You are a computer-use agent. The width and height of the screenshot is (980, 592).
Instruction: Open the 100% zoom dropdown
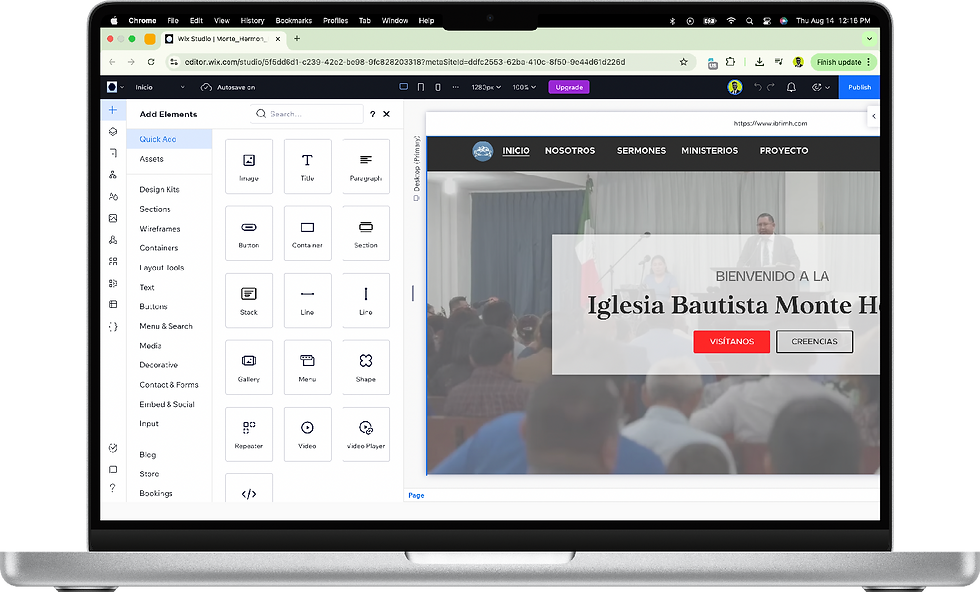coord(524,87)
